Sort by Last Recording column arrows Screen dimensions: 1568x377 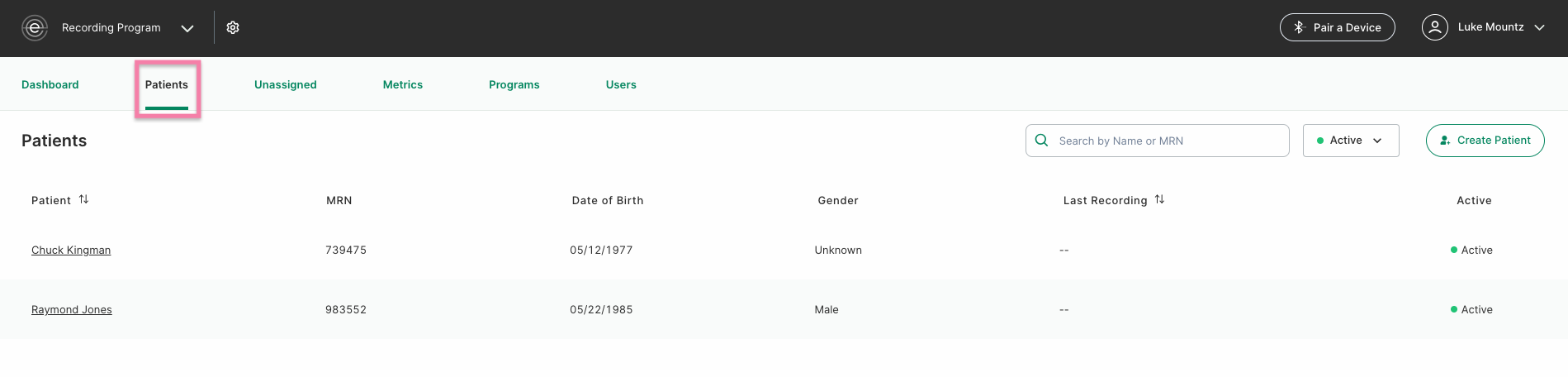pos(1159,200)
